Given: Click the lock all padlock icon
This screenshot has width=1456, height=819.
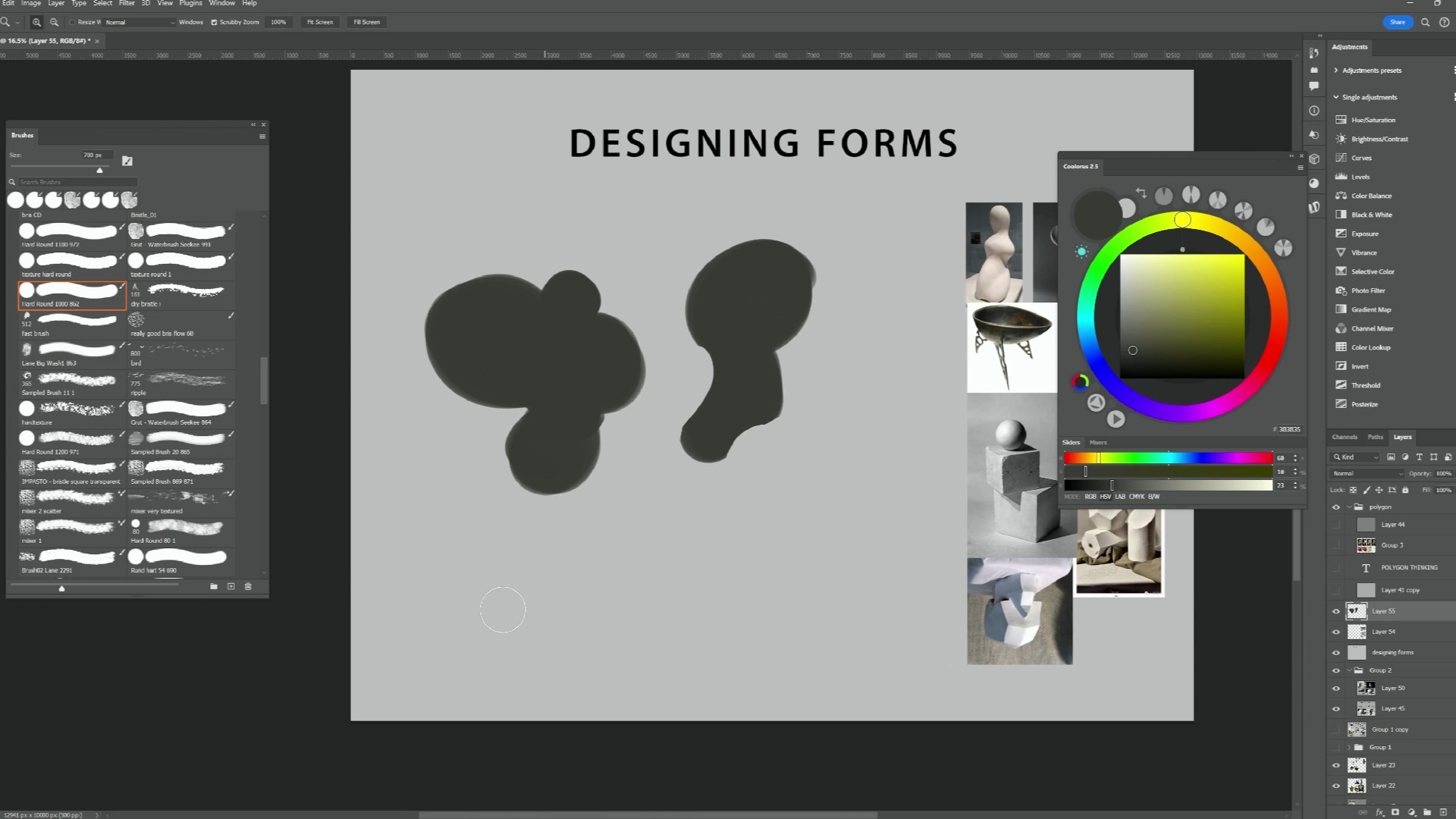Looking at the screenshot, I should 1405,490.
